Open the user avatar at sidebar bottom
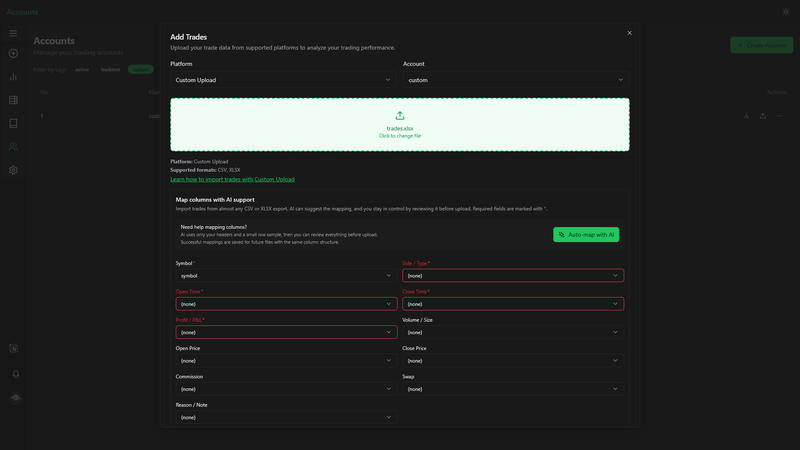Screen dimensions: 800x450 [16, 397]
